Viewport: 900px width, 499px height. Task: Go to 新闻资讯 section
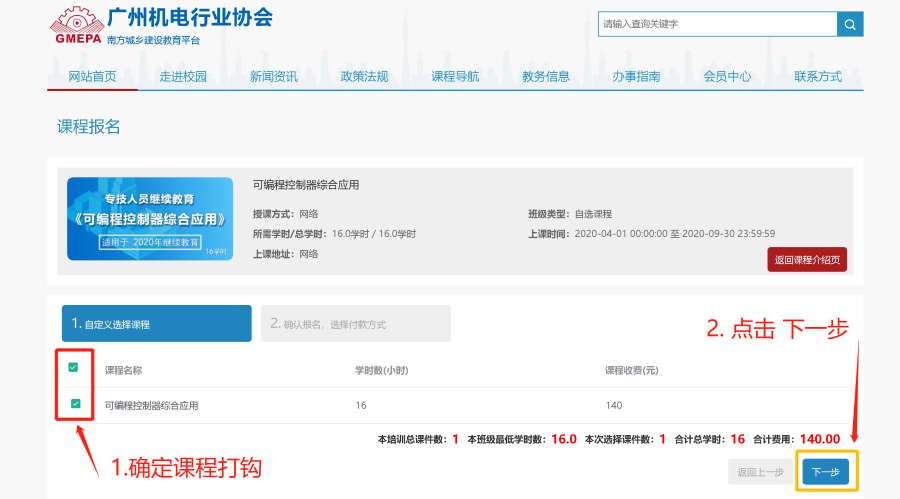click(x=273, y=77)
